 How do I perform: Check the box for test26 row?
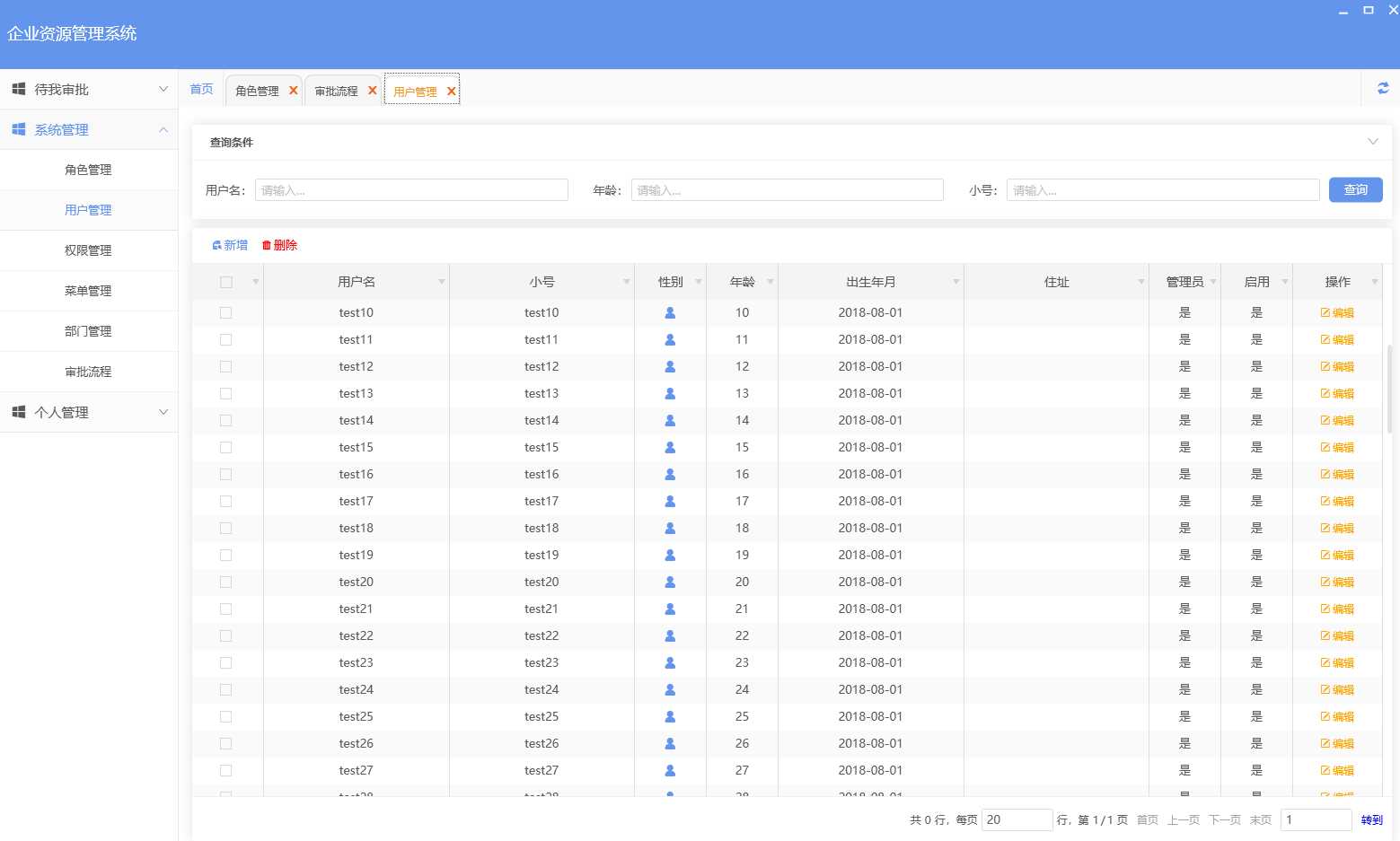point(226,744)
